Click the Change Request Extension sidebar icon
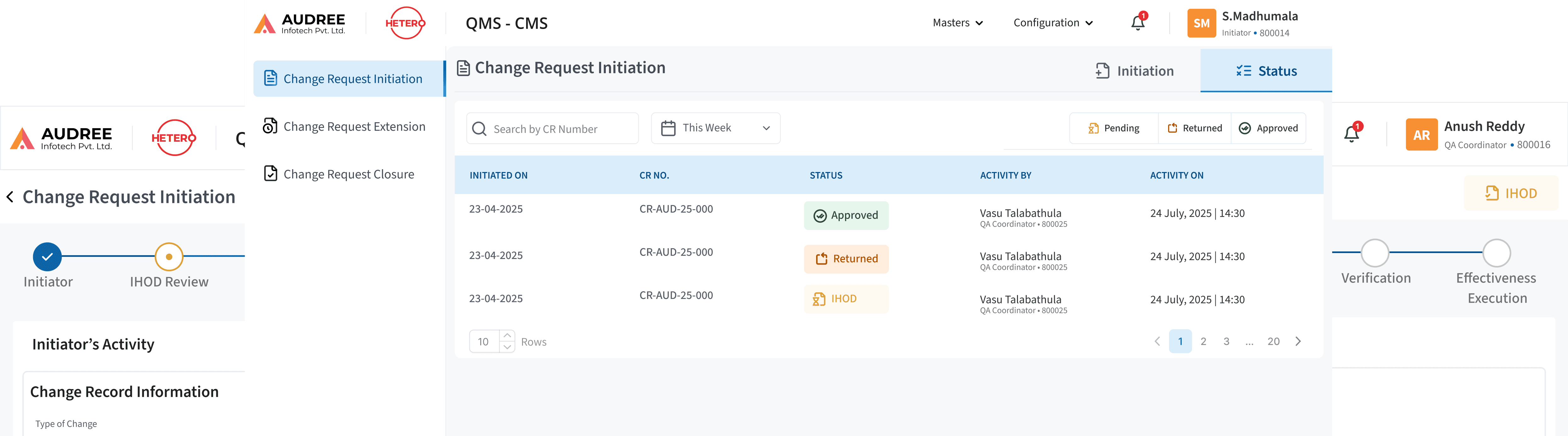Image resolution: width=1568 pixels, height=436 pixels. [x=270, y=126]
